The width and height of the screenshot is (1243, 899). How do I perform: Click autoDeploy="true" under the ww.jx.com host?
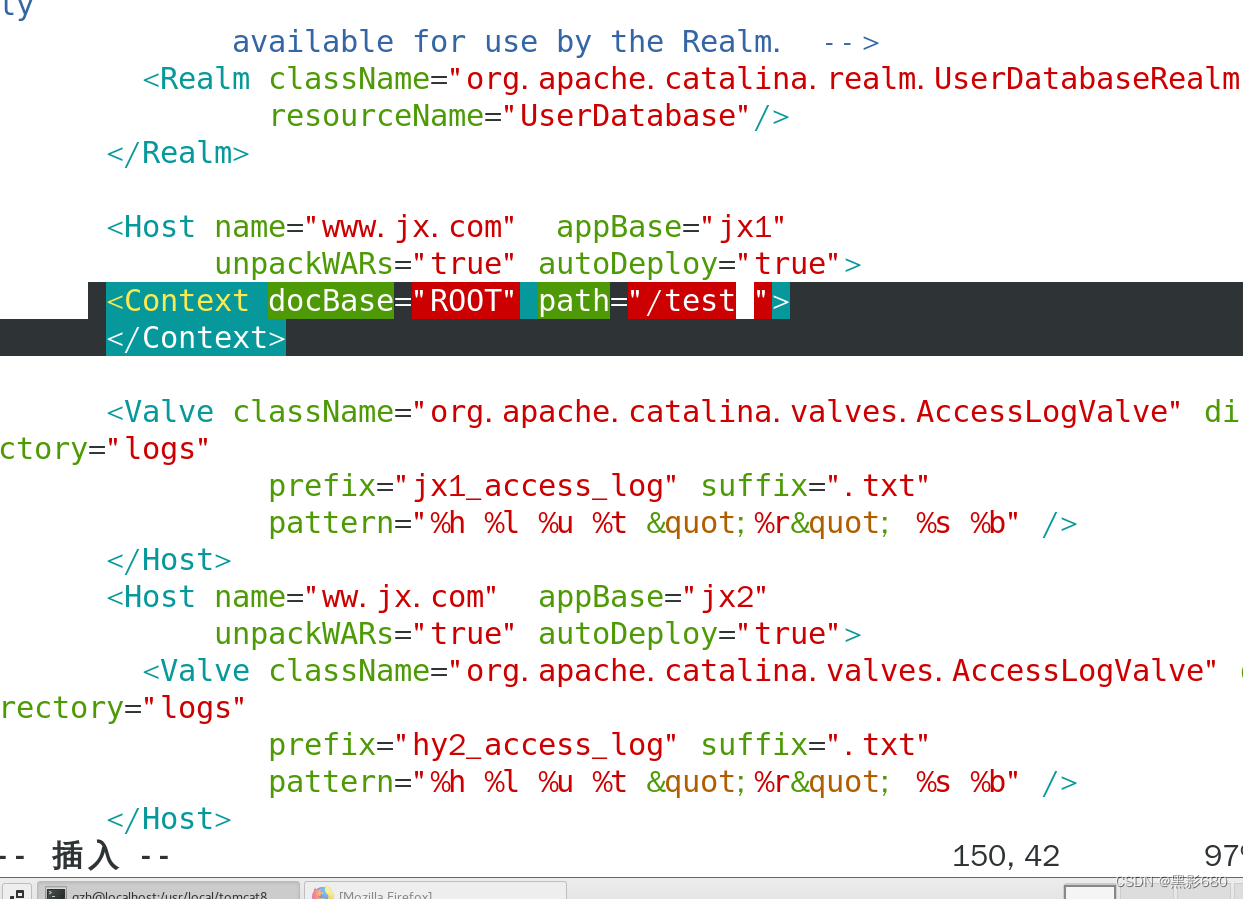coord(690,634)
